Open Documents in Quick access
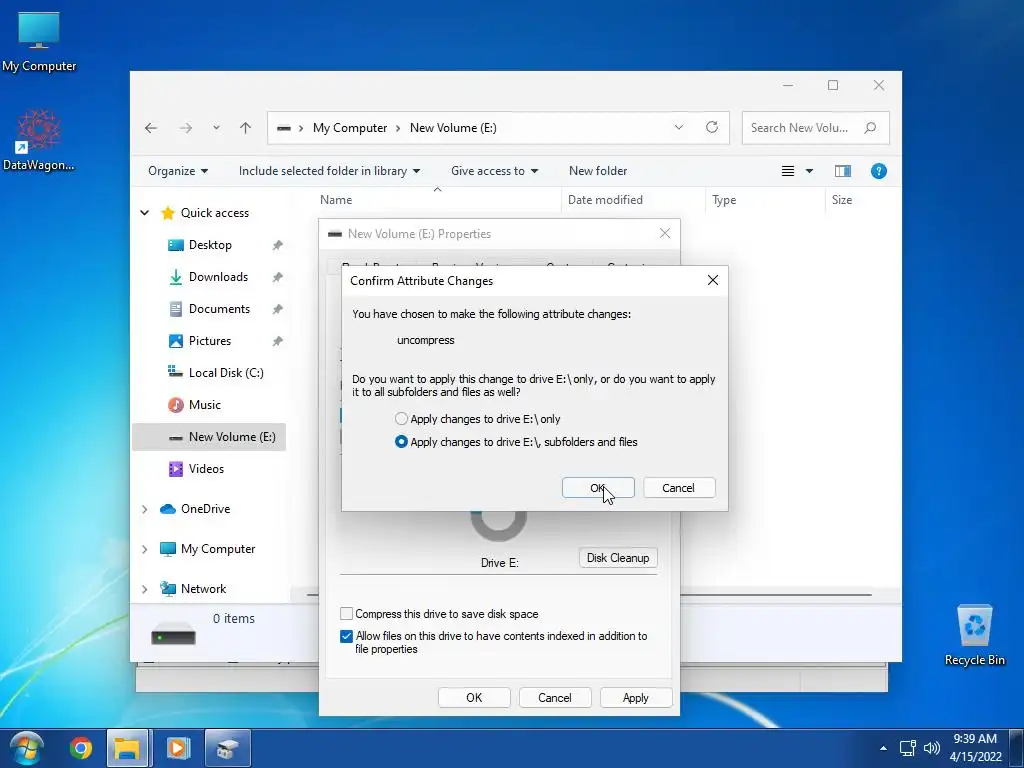 pos(219,309)
